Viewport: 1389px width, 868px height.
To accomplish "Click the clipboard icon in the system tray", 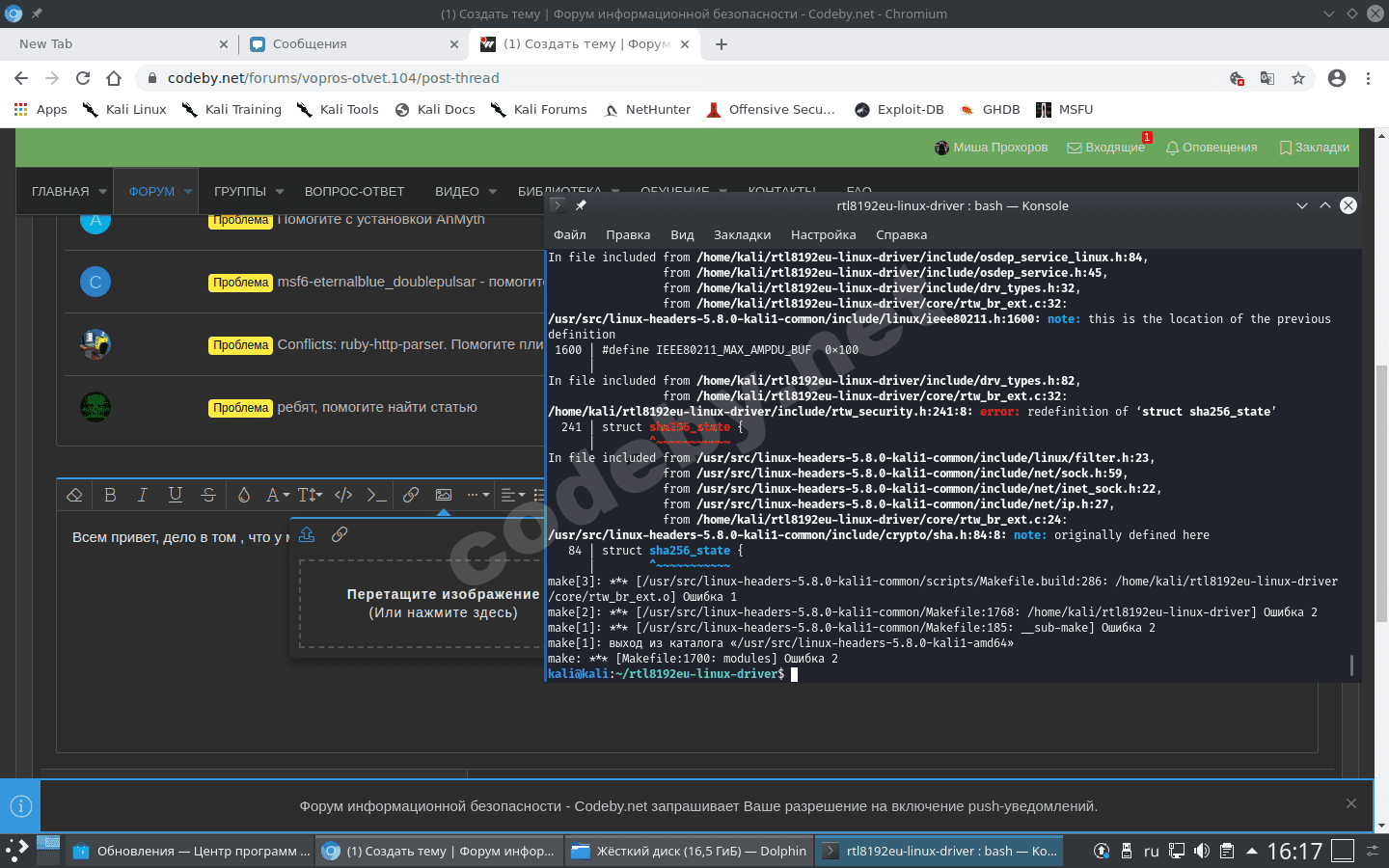I will point(1227,851).
